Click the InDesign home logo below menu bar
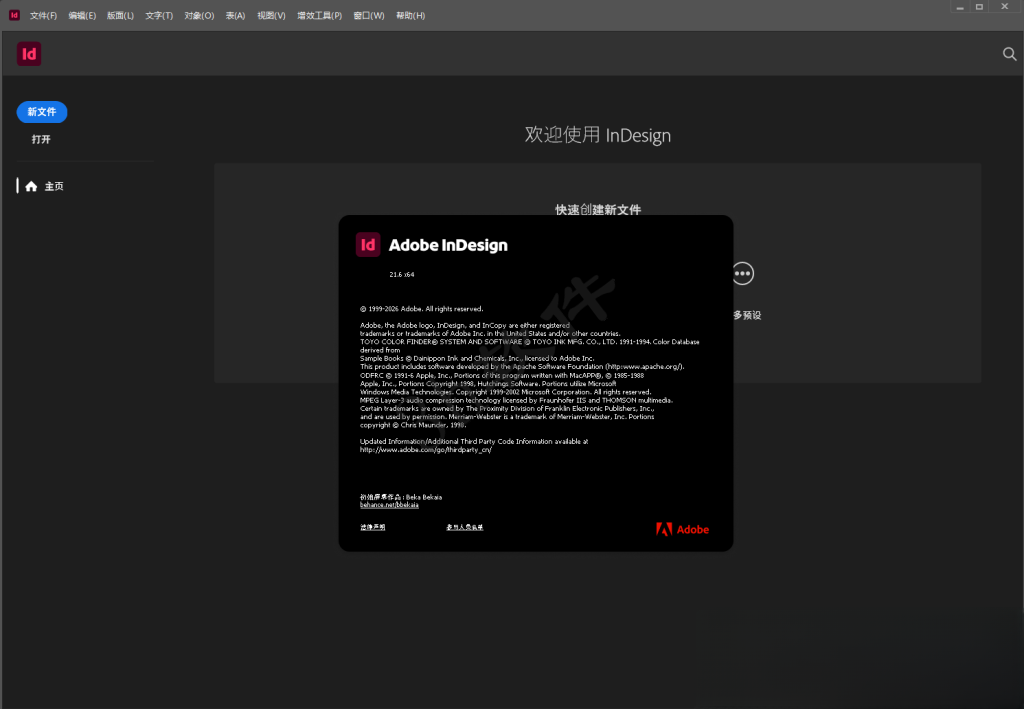The width and height of the screenshot is (1024, 709). pyautogui.click(x=29, y=54)
